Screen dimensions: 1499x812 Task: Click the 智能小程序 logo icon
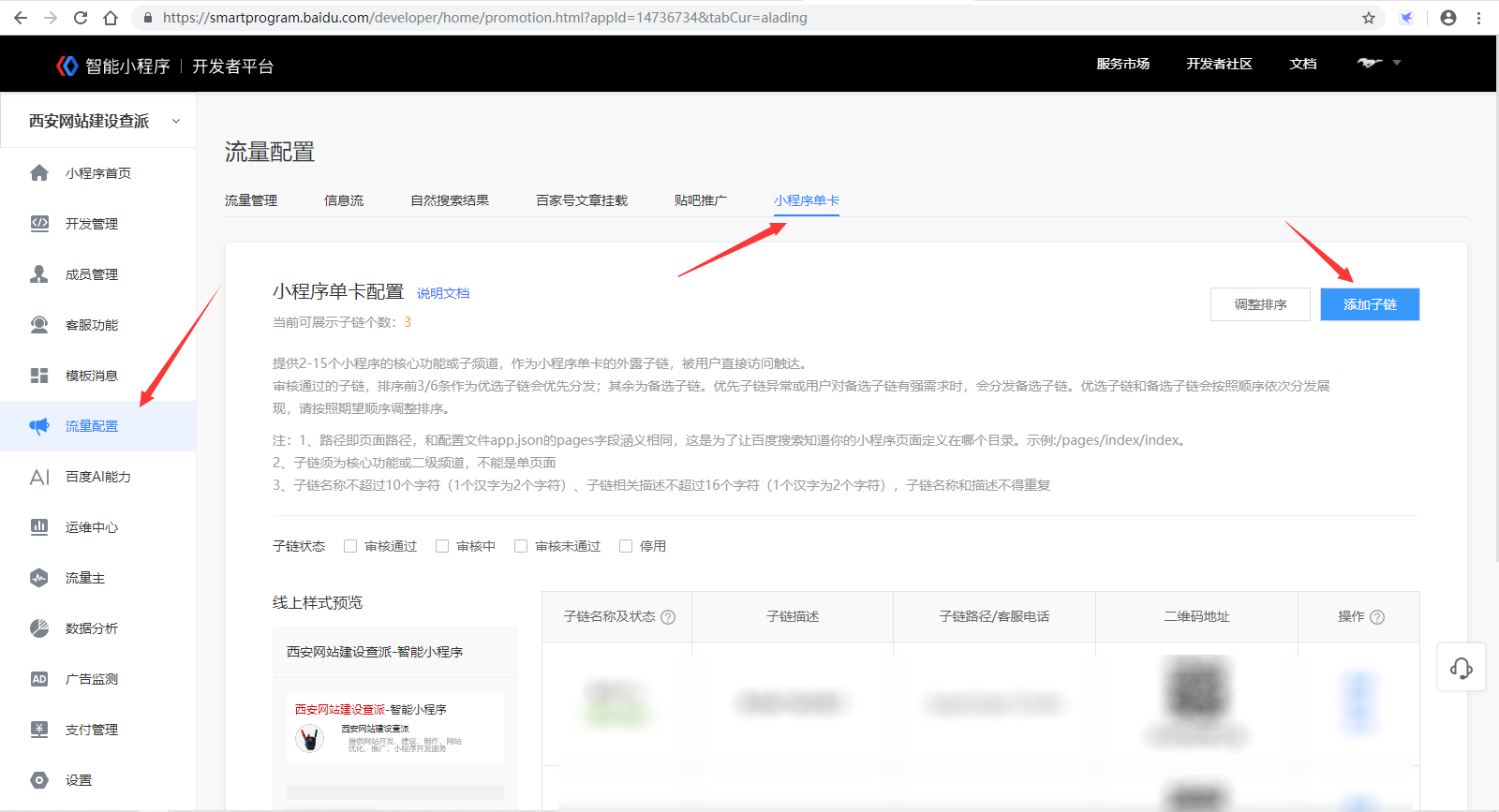(67, 66)
